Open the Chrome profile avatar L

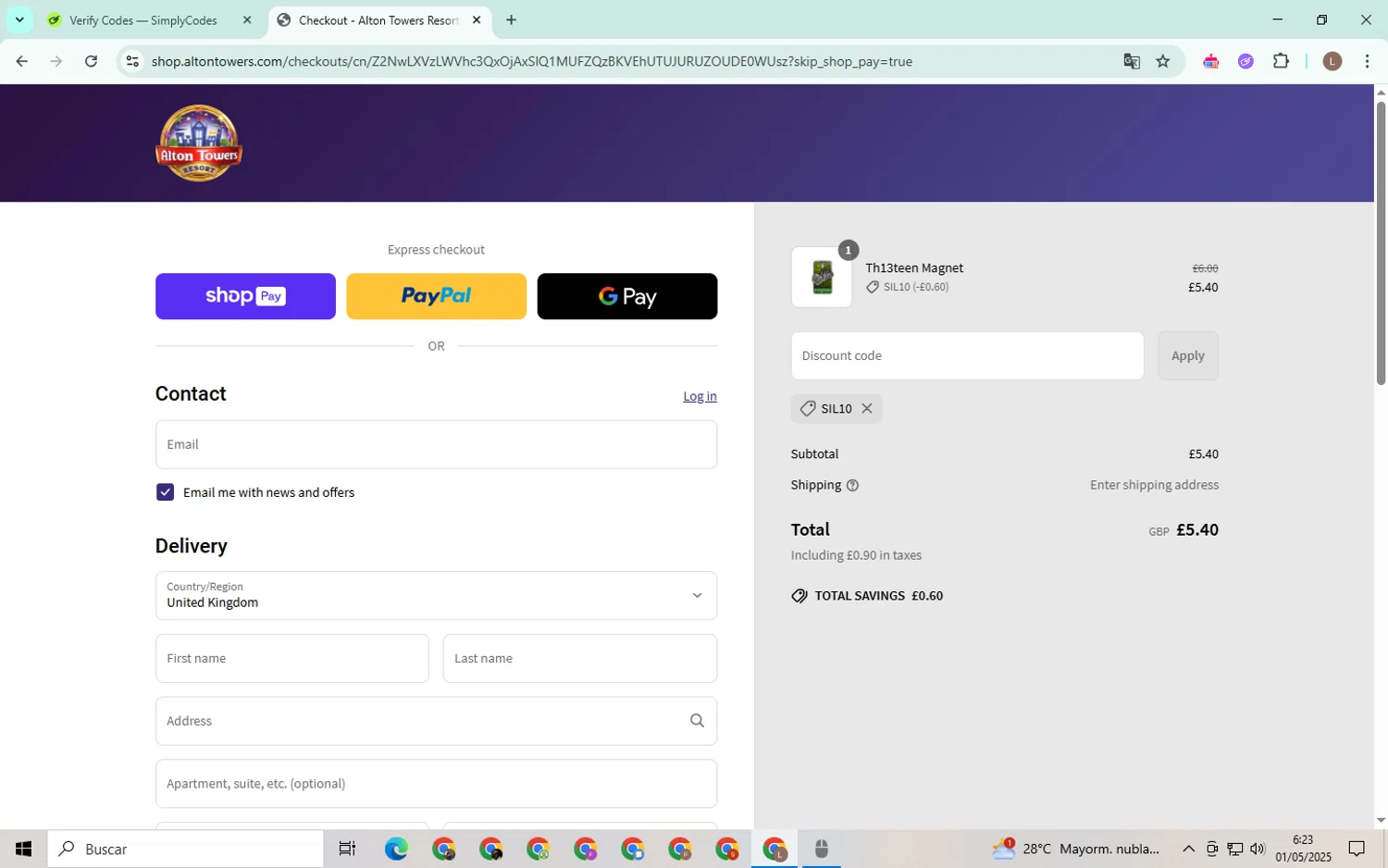1332,61
